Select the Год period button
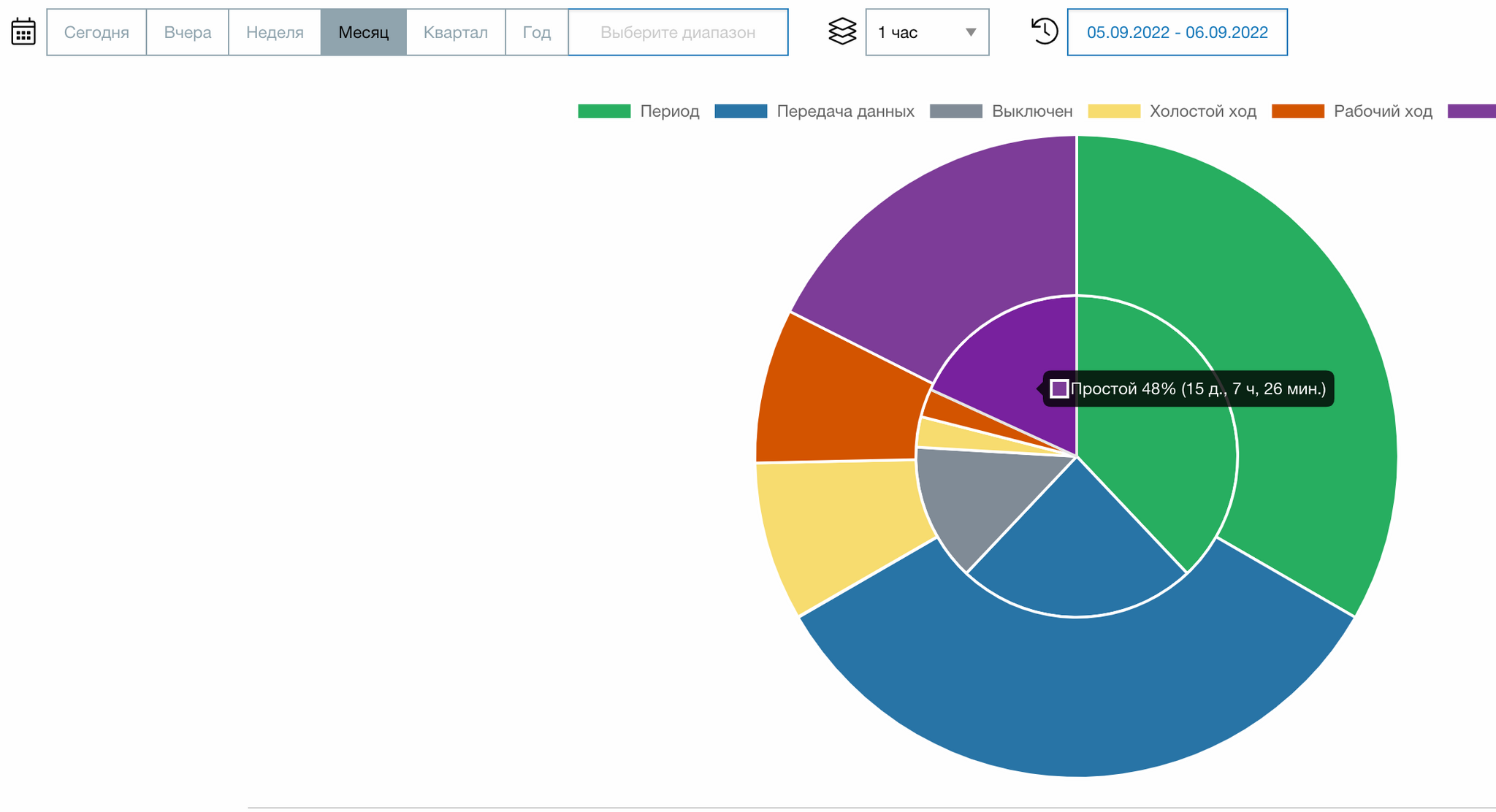The height and width of the screenshot is (812, 1496). pyautogui.click(x=536, y=32)
